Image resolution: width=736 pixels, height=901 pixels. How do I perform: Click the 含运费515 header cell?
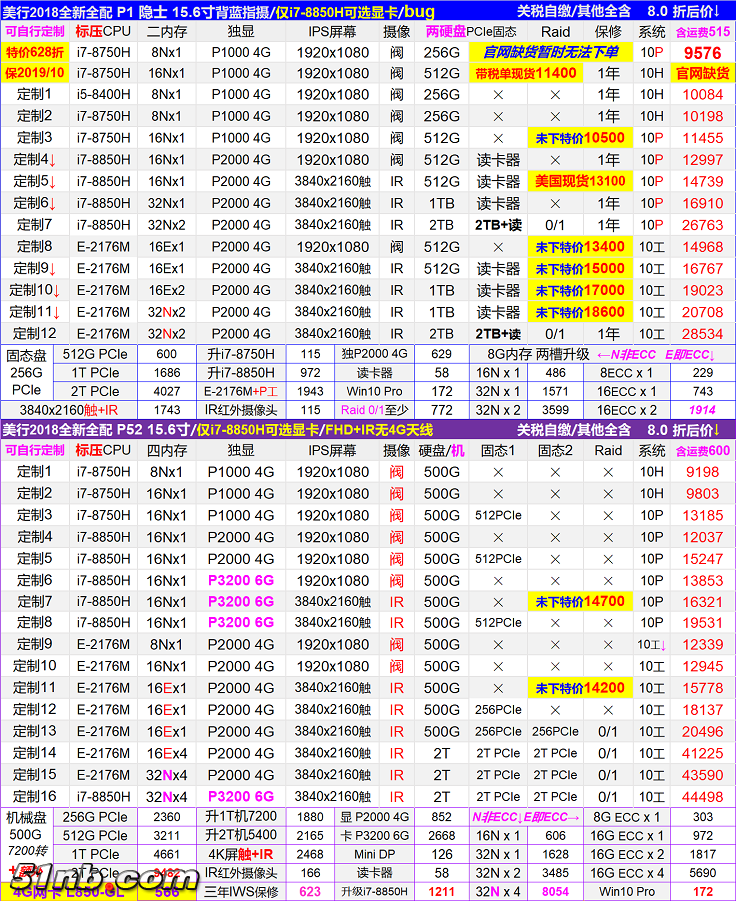coord(702,32)
